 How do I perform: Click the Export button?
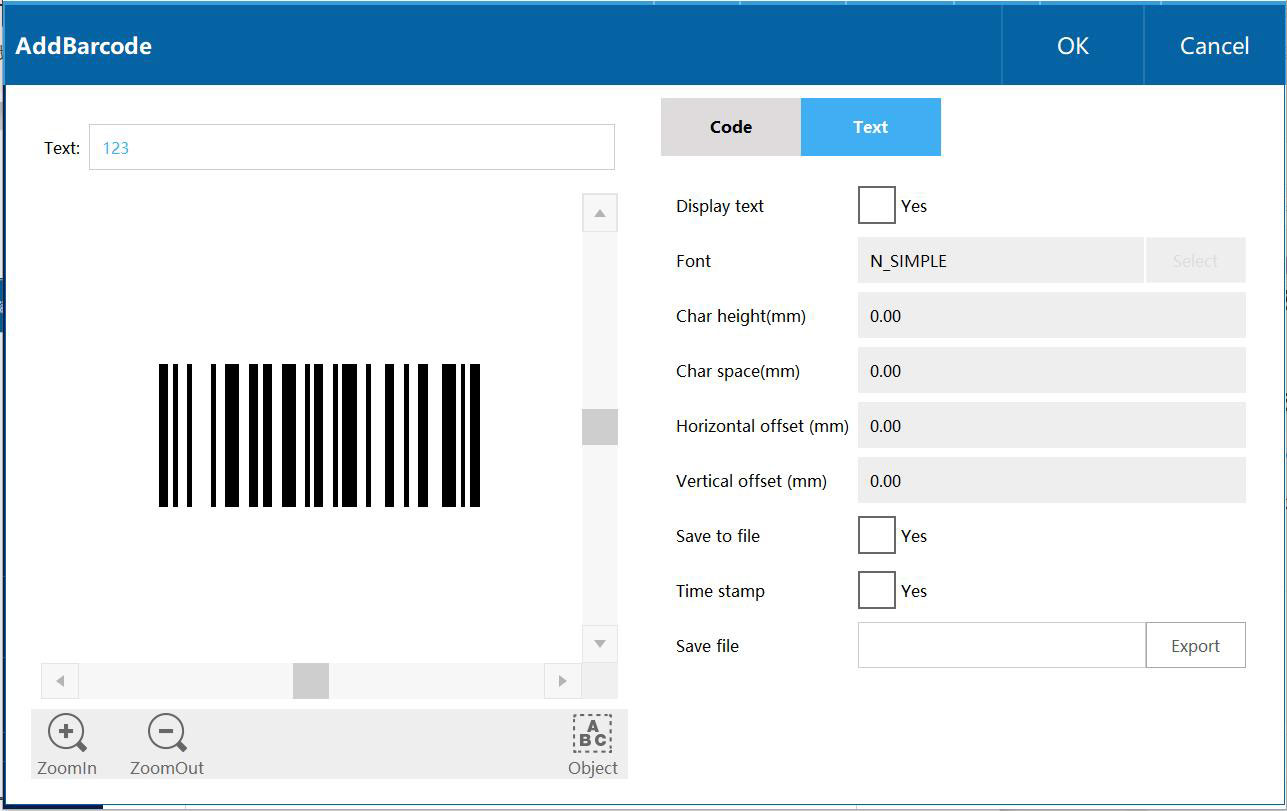click(1196, 645)
